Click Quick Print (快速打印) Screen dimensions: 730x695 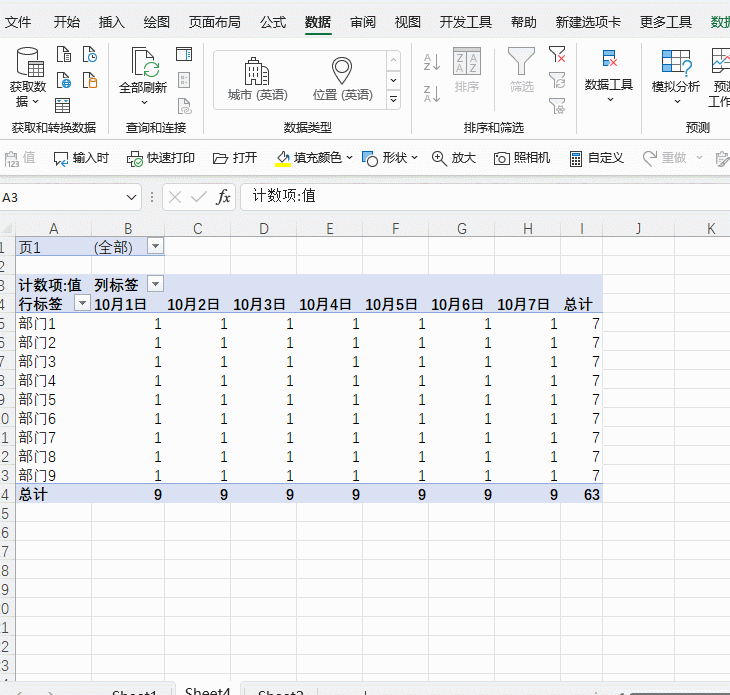point(161,158)
